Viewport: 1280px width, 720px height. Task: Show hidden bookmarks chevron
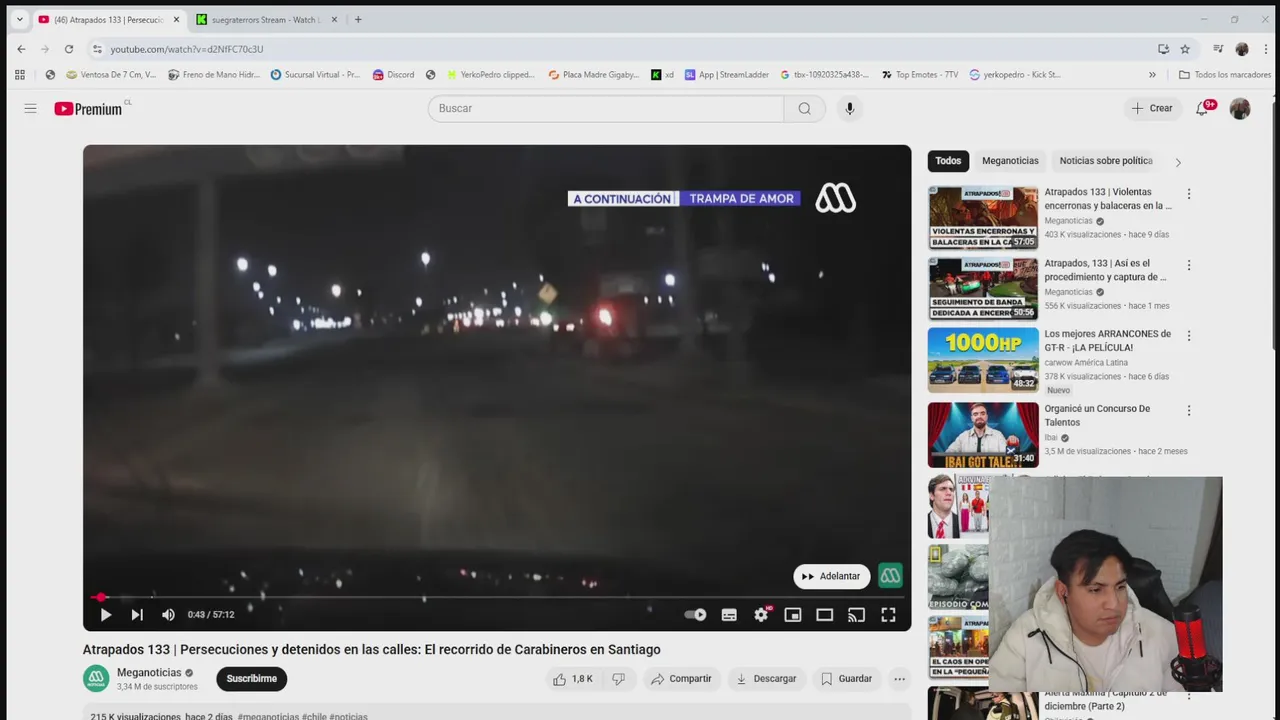pos(1152,75)
